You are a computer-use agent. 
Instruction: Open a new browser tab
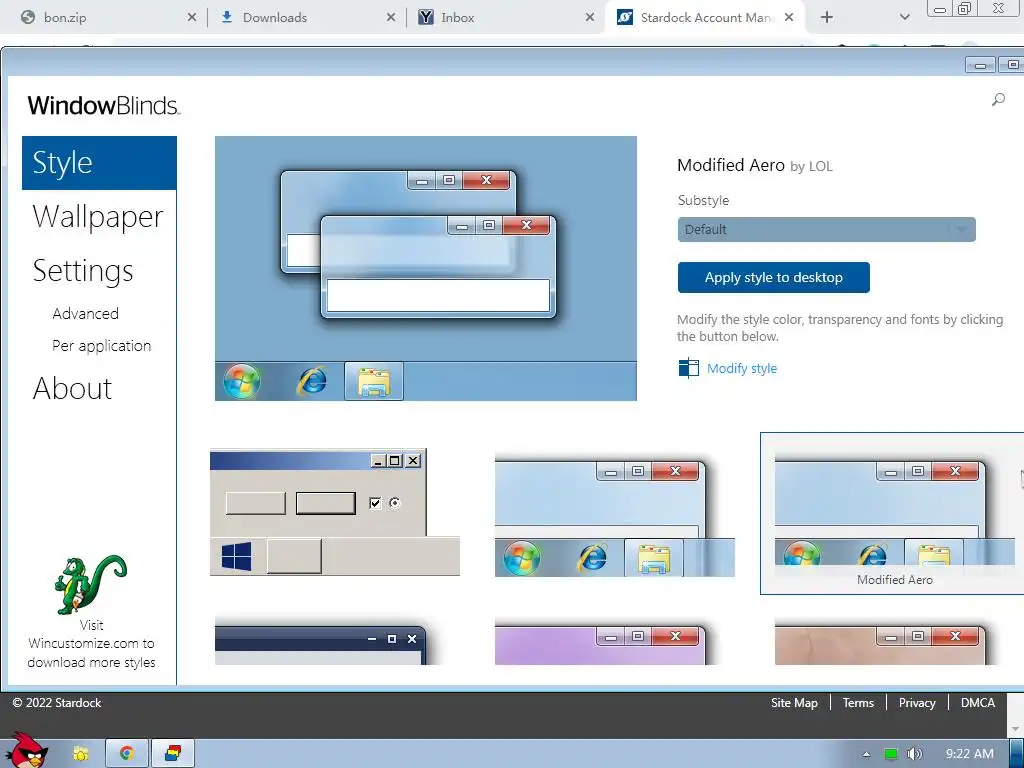827,17
